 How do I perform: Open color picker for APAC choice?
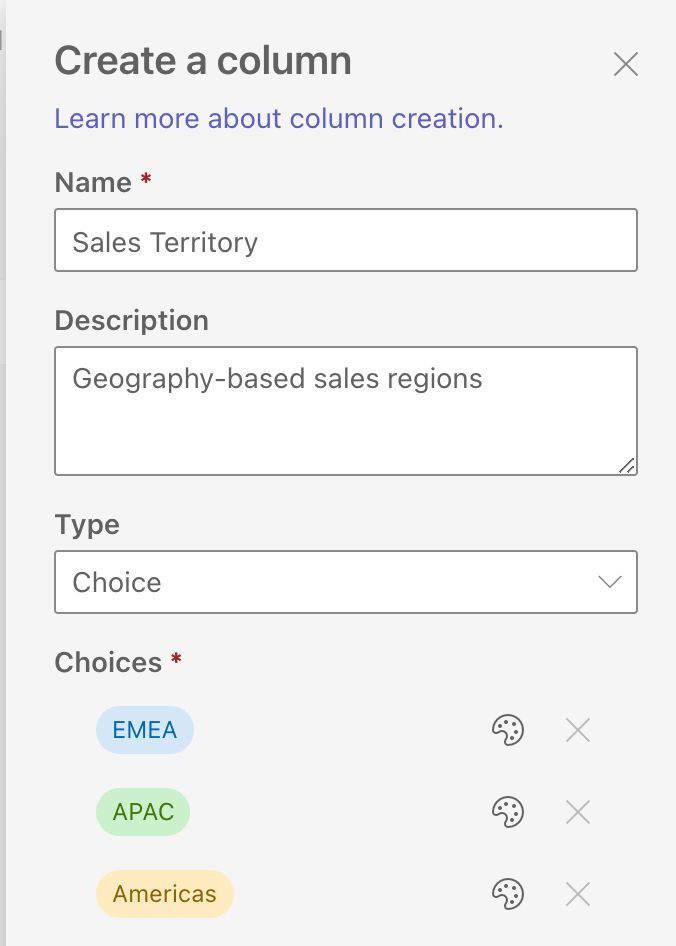coord(508,813)
